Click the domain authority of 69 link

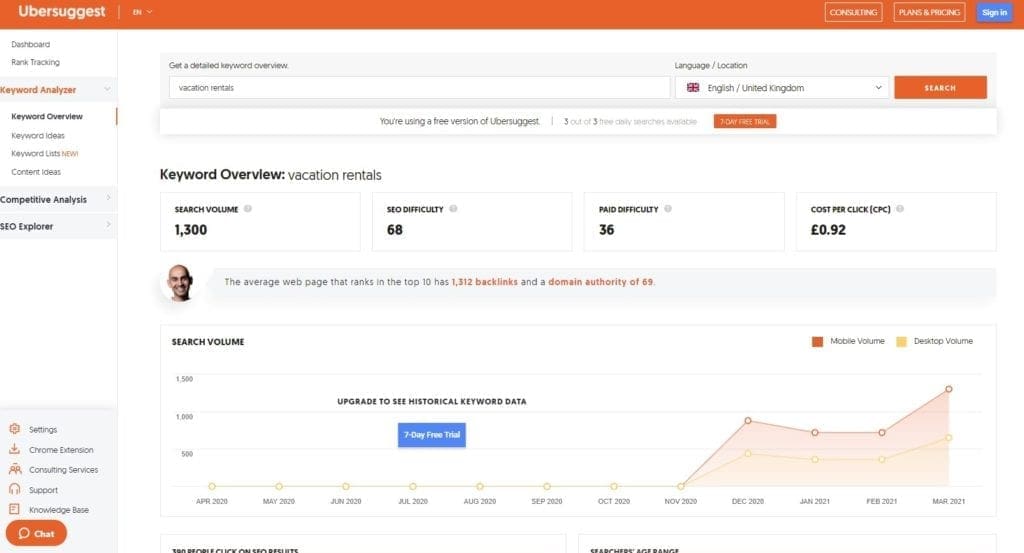(x=600, y=282)
